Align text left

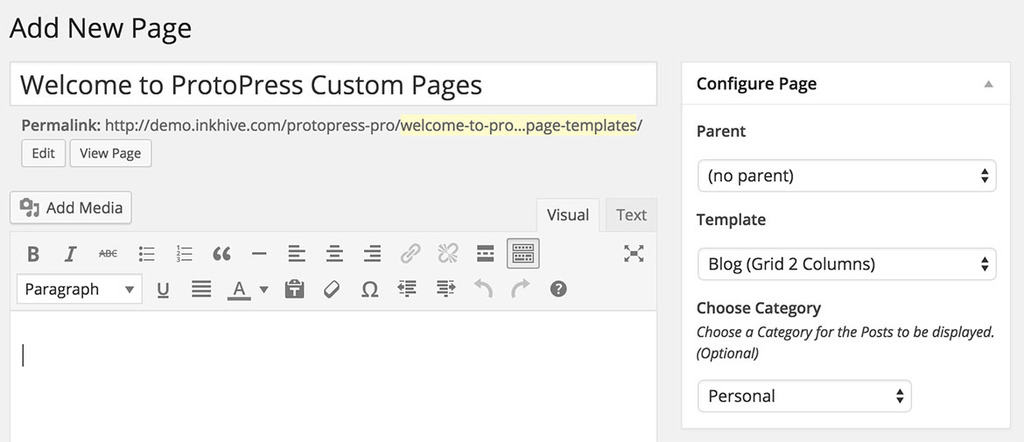click(x=297, y=253)
